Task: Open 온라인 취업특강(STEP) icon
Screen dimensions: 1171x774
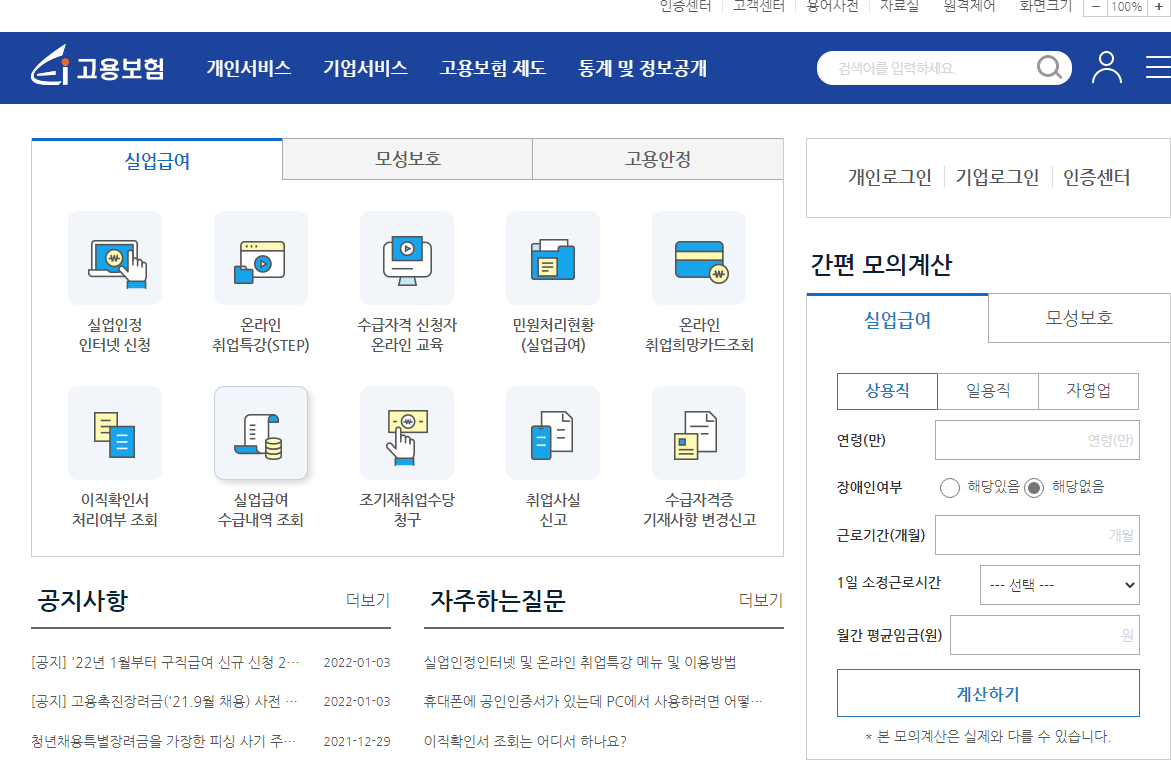Action: point(261,258)
